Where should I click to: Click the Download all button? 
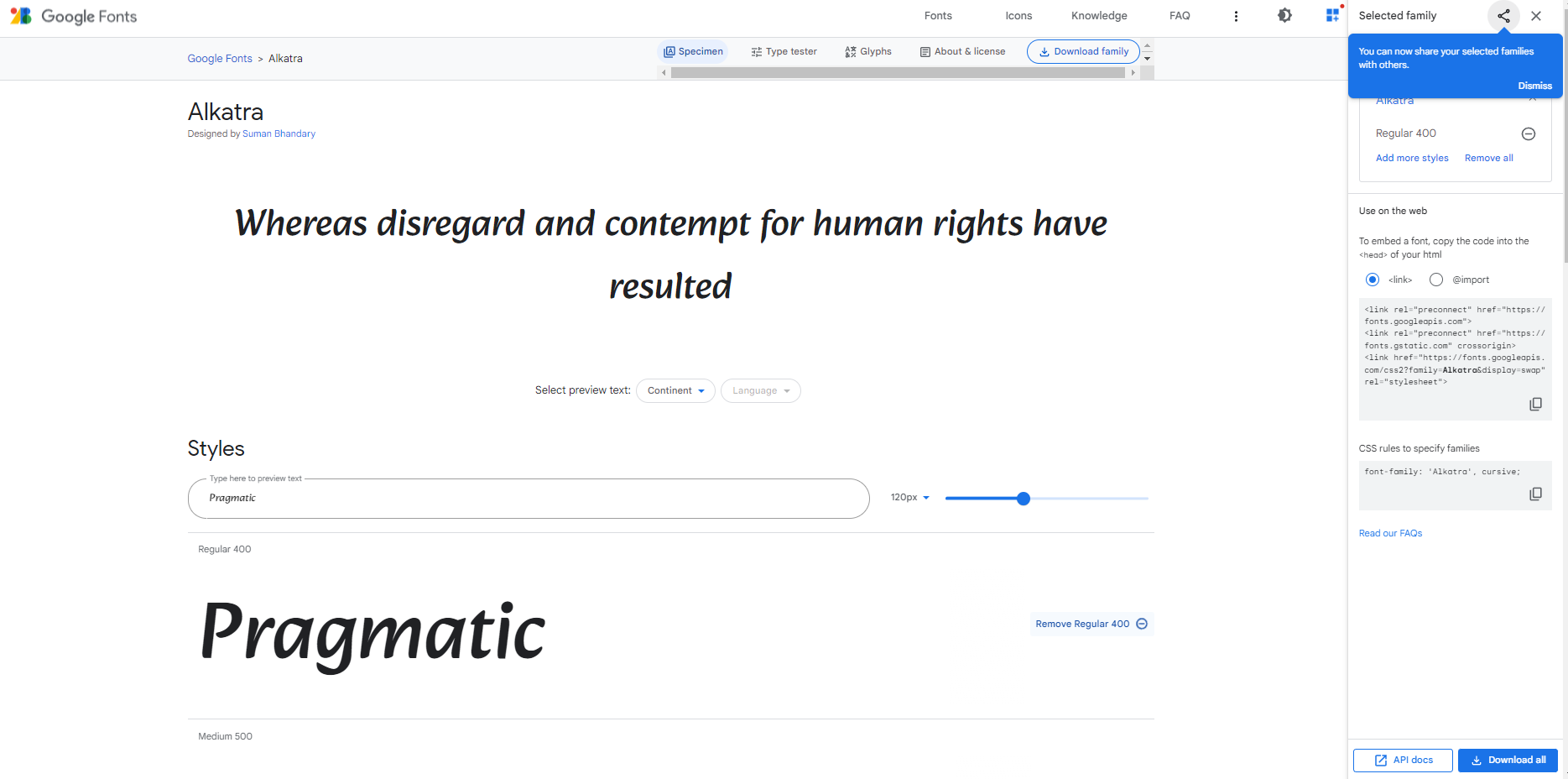click(x=1508, y=761)
